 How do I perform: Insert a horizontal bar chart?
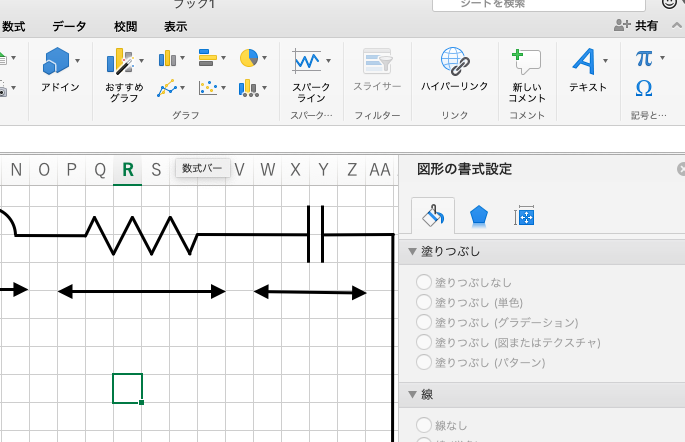coord(208,58)
